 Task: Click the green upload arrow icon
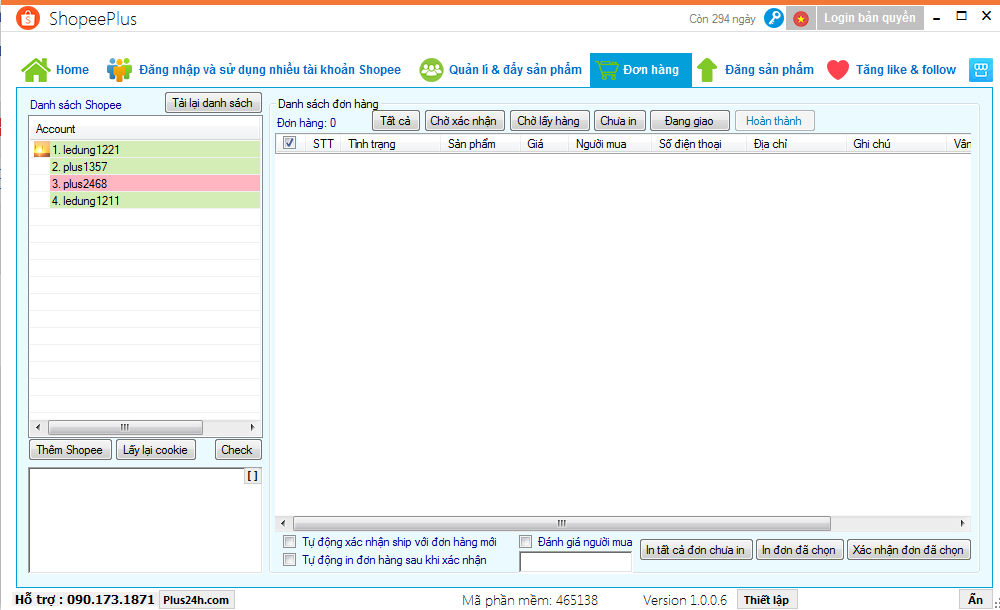coord(707,70)
